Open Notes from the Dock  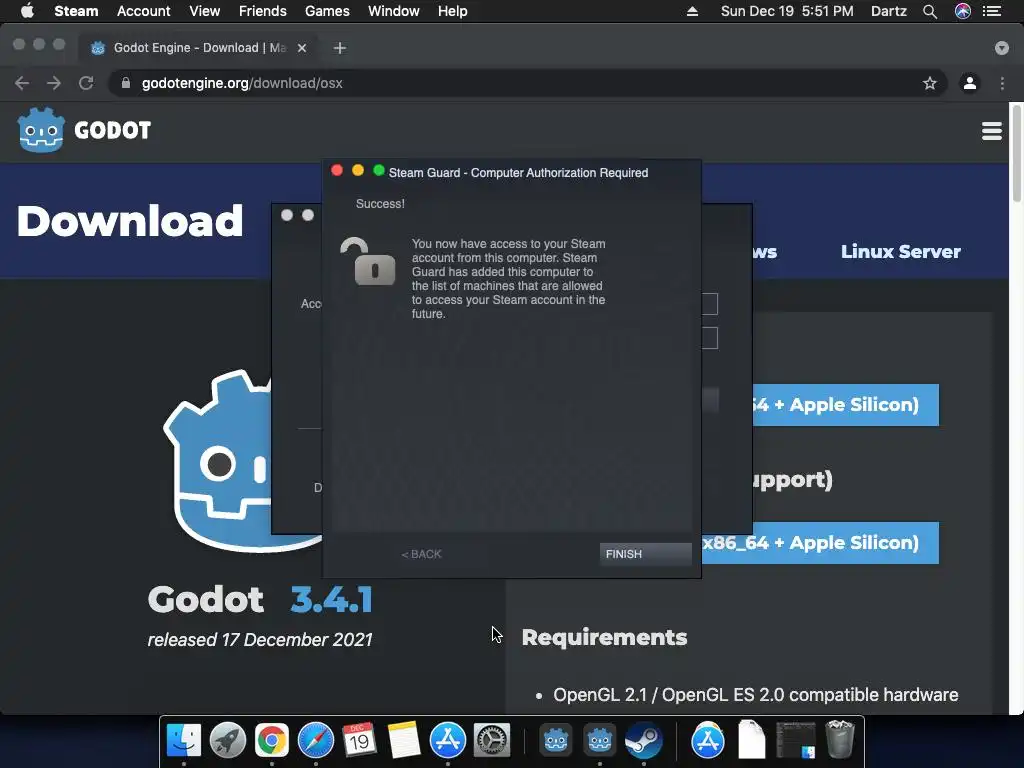404,741
